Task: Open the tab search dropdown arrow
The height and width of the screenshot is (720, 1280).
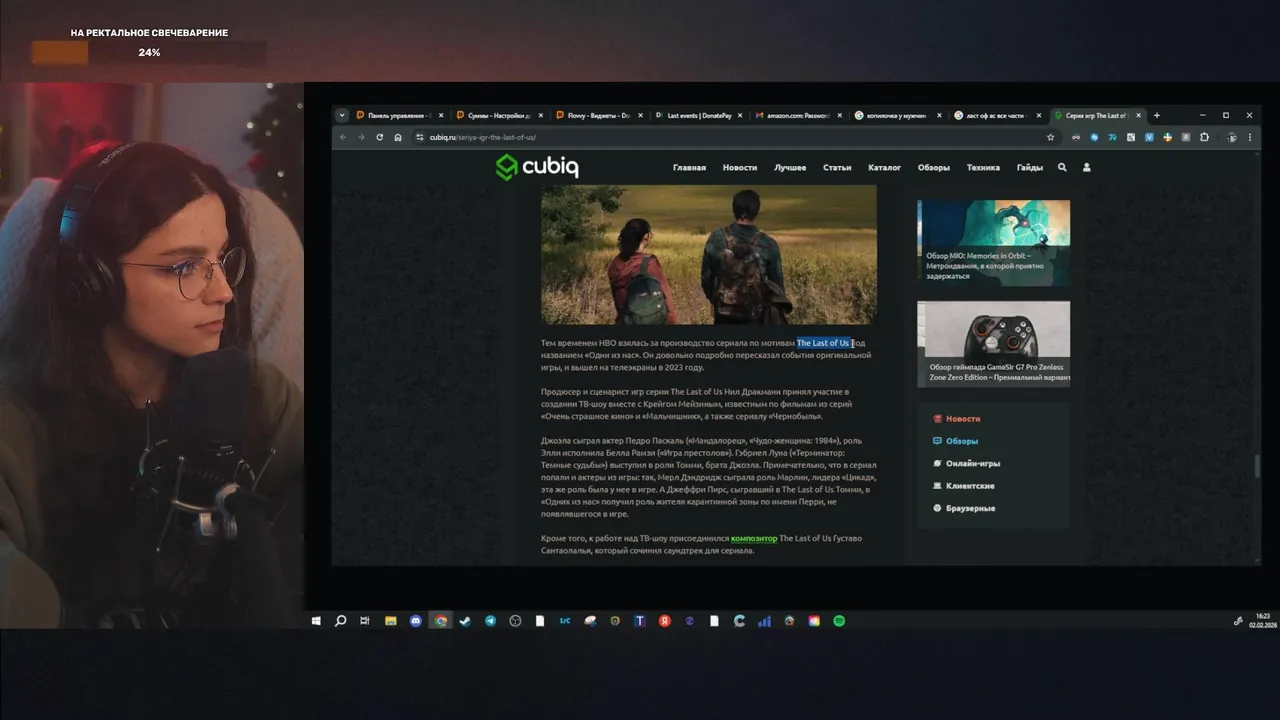Action: coord(342,115)
